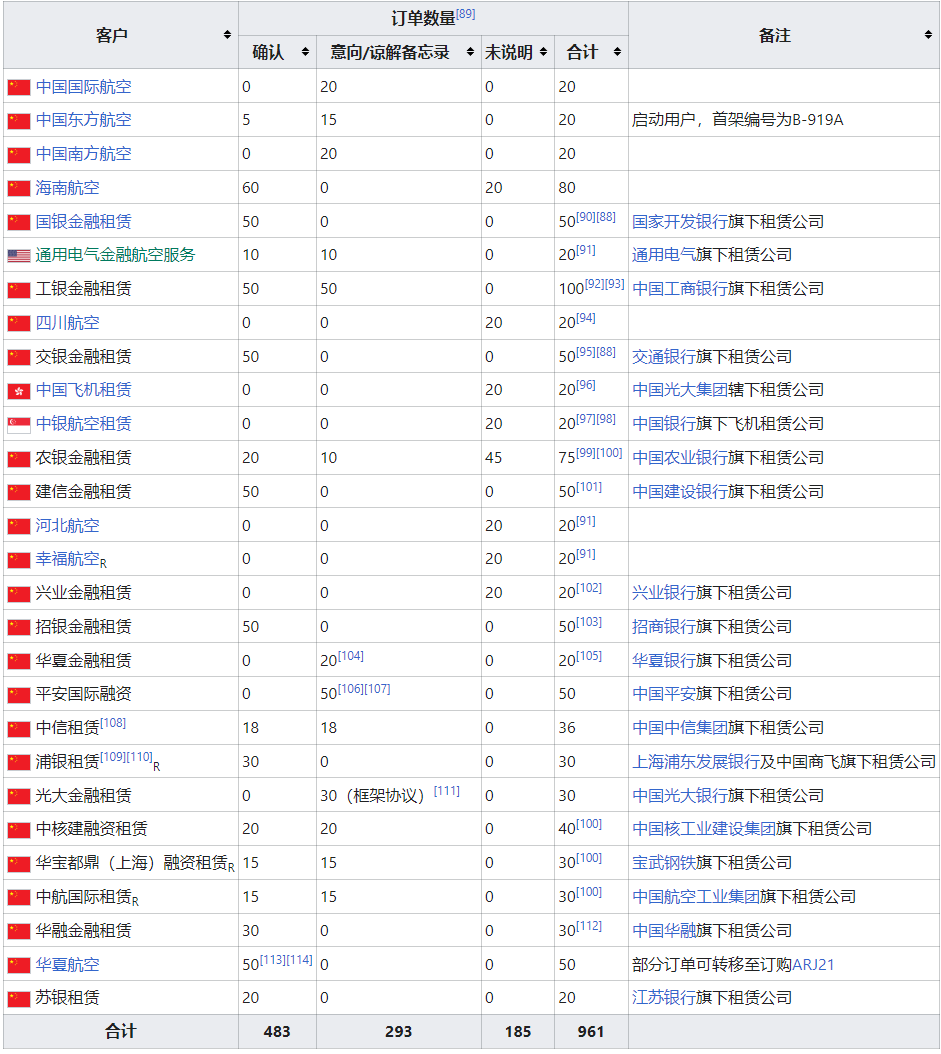Screen dimensions: 941x1054
Task: Open citation [96] in 中国飞机租赁 row
Action: 585,385
